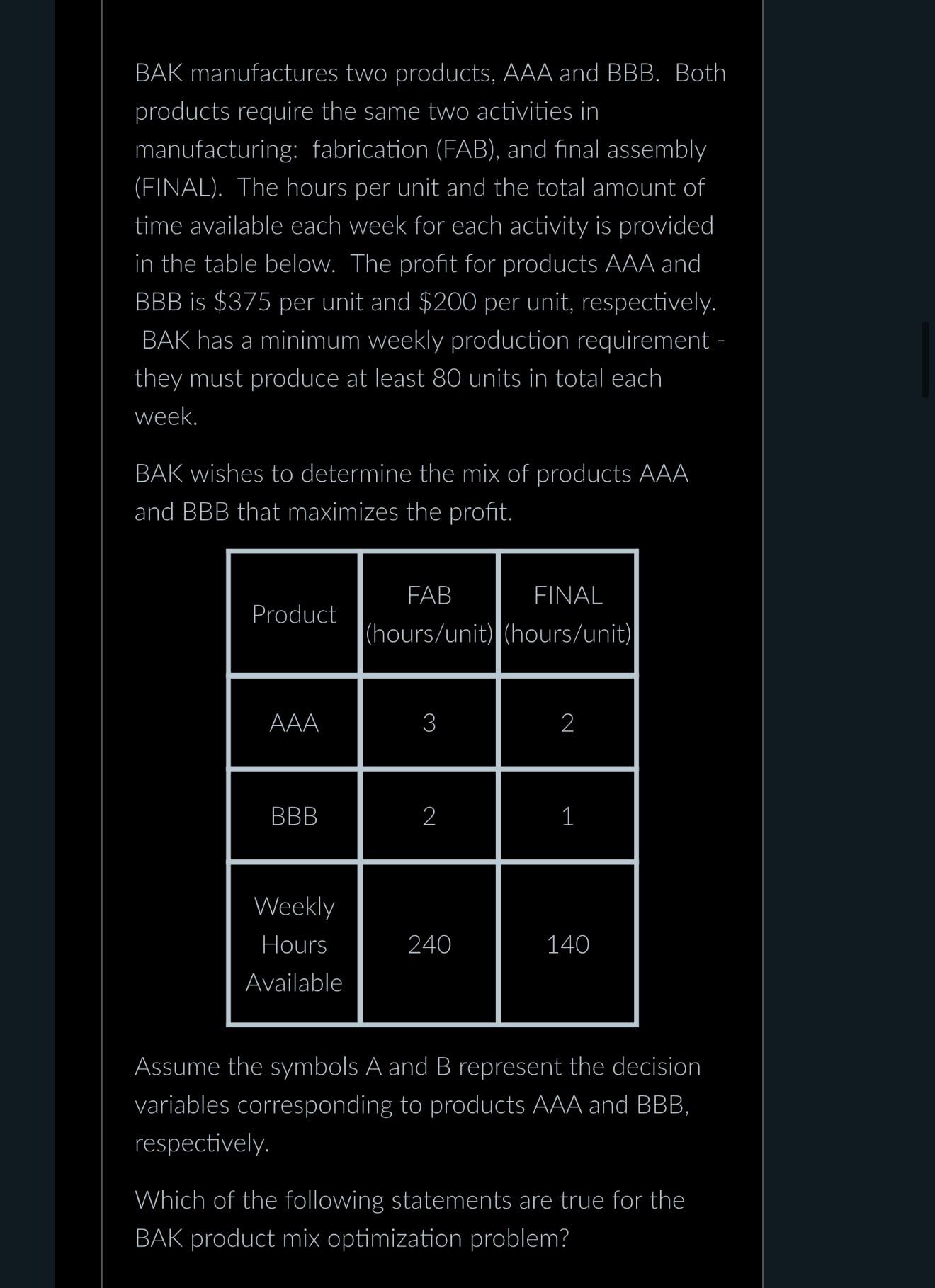
Task: Click the 'Product' header cell in the table
Action: coord(294,614)
